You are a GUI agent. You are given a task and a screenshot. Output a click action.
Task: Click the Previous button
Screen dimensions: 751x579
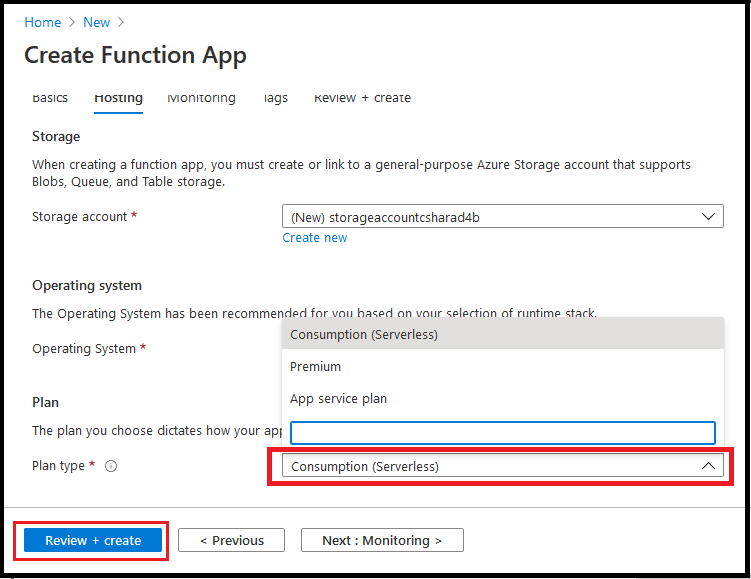[231, 540]
